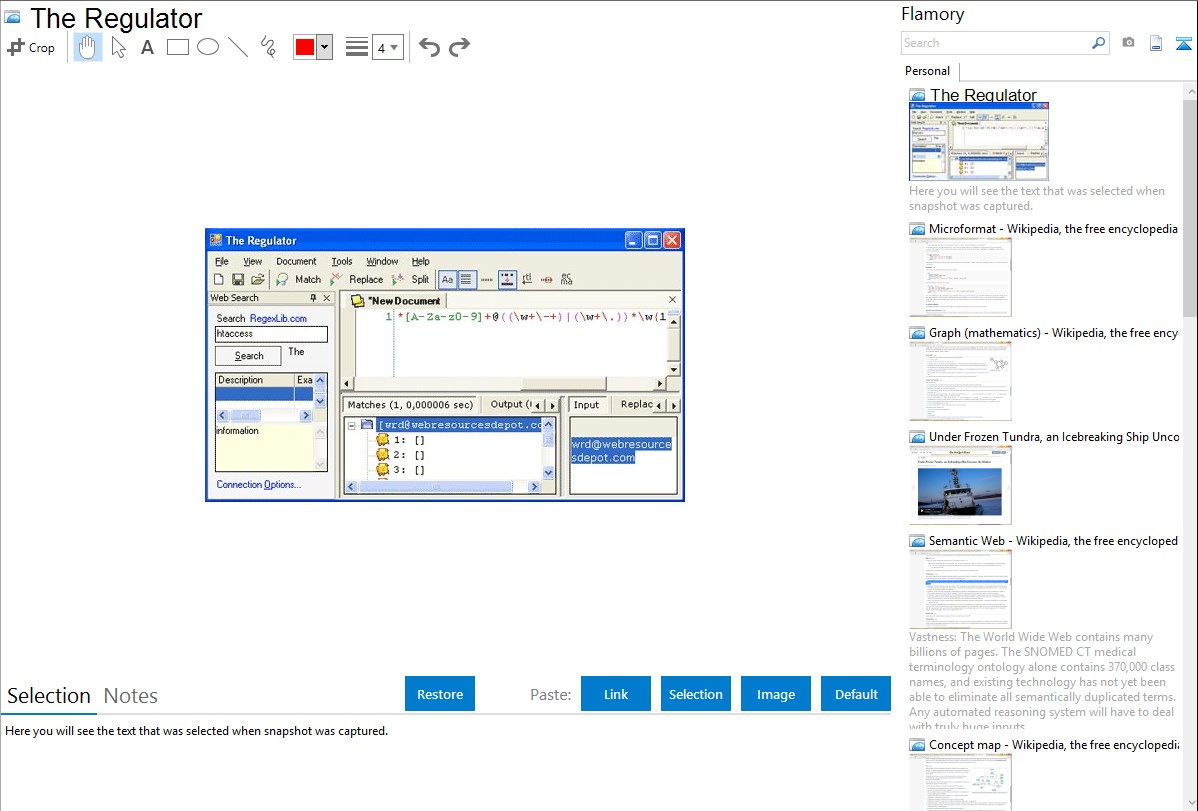This screenshot has height=811, width=1198.
Task: Activate the hand pan tool
Action: pyautogui.click(x=87, y=47)
